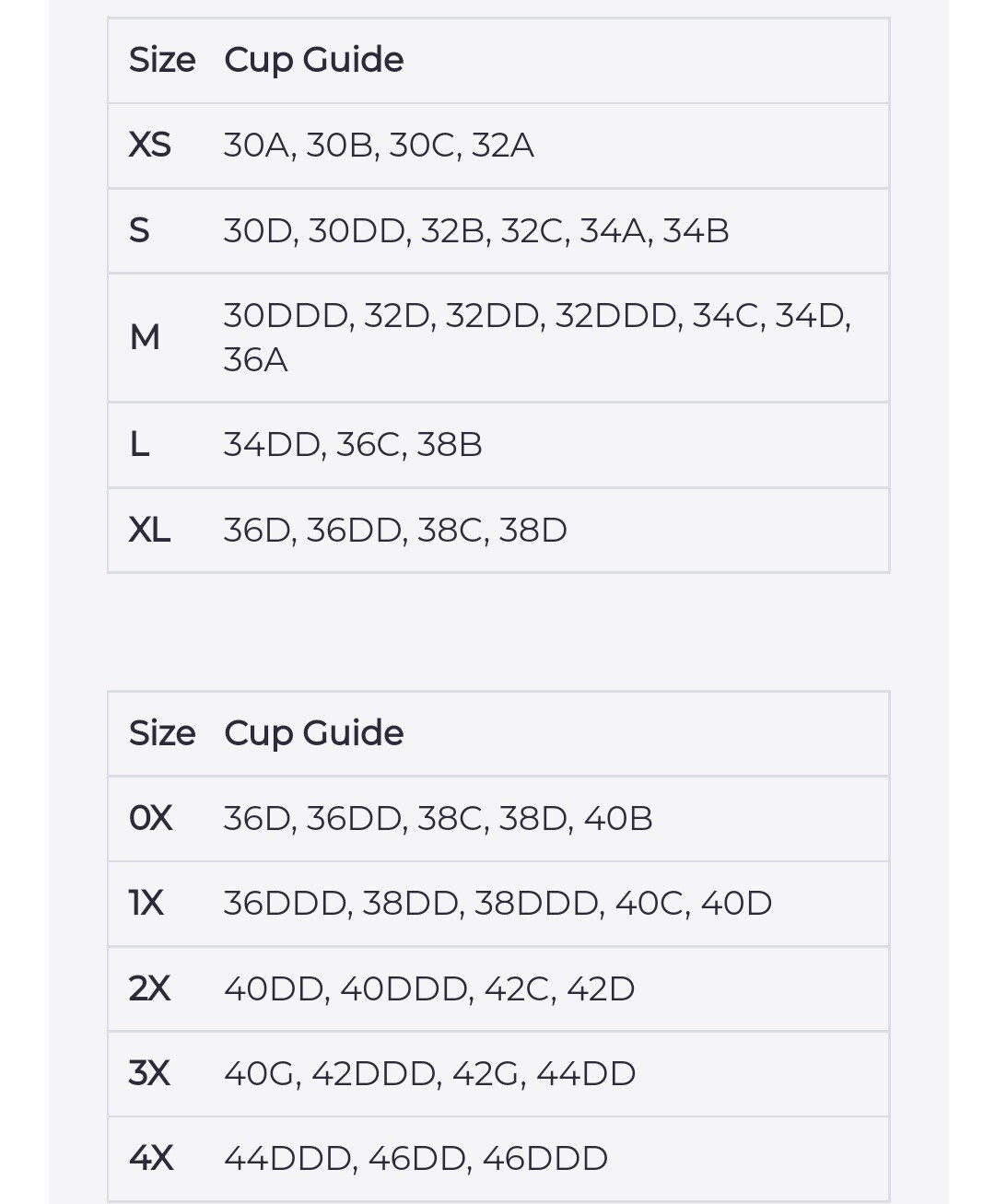Viewport: 995px width, 1204px height.
Task: Click cup guide "44DDD, 46DD, 46DDD"
Action: pos(416,1158)
